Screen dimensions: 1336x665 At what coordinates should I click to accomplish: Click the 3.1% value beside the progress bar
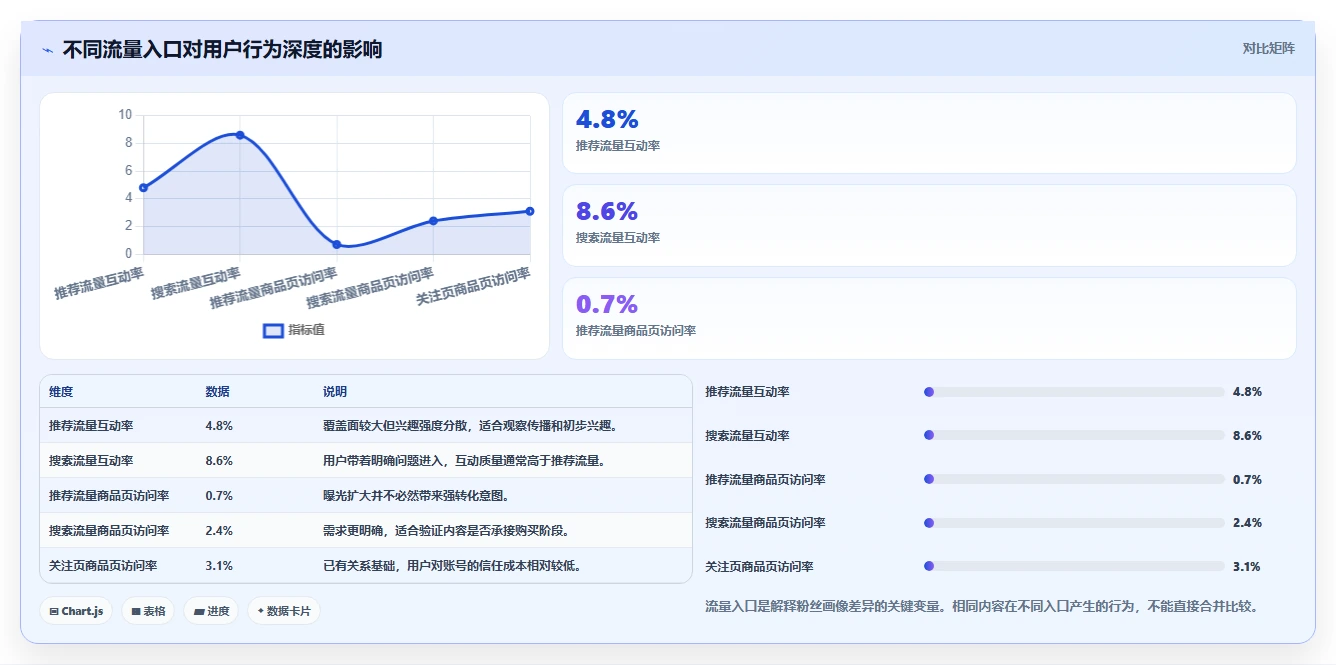[1247, 567]
